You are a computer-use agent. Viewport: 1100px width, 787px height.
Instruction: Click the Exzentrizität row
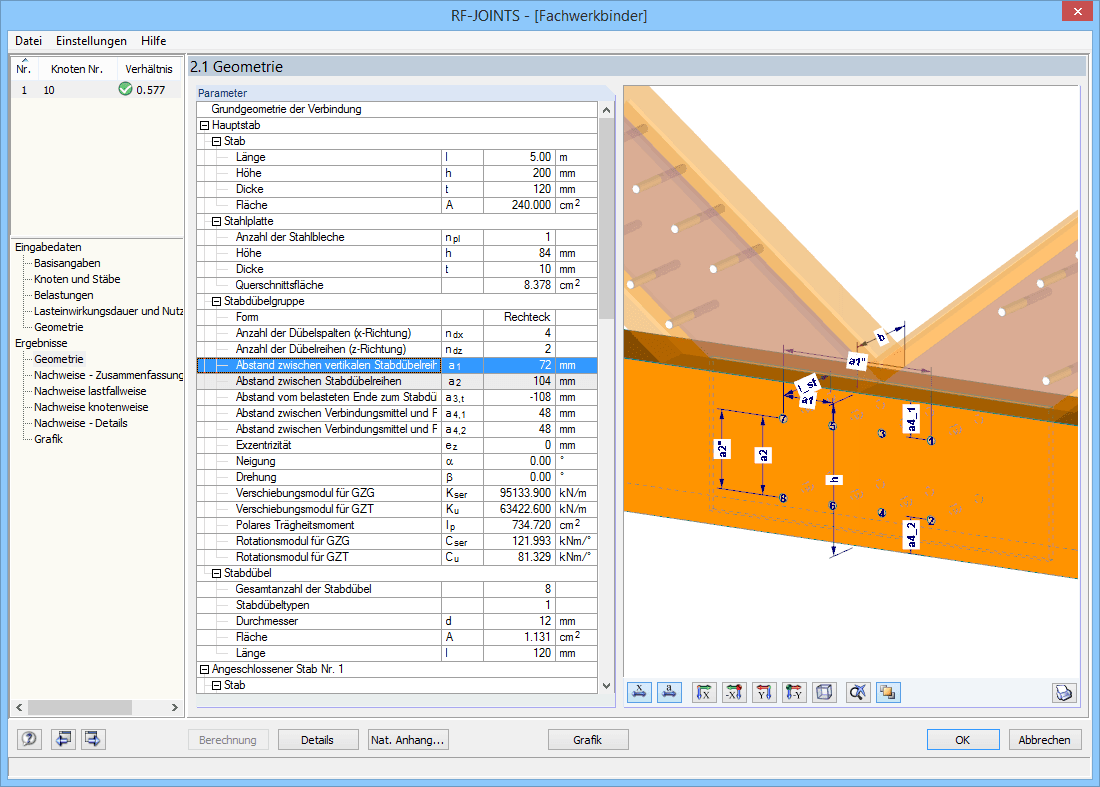click(397, 445)
